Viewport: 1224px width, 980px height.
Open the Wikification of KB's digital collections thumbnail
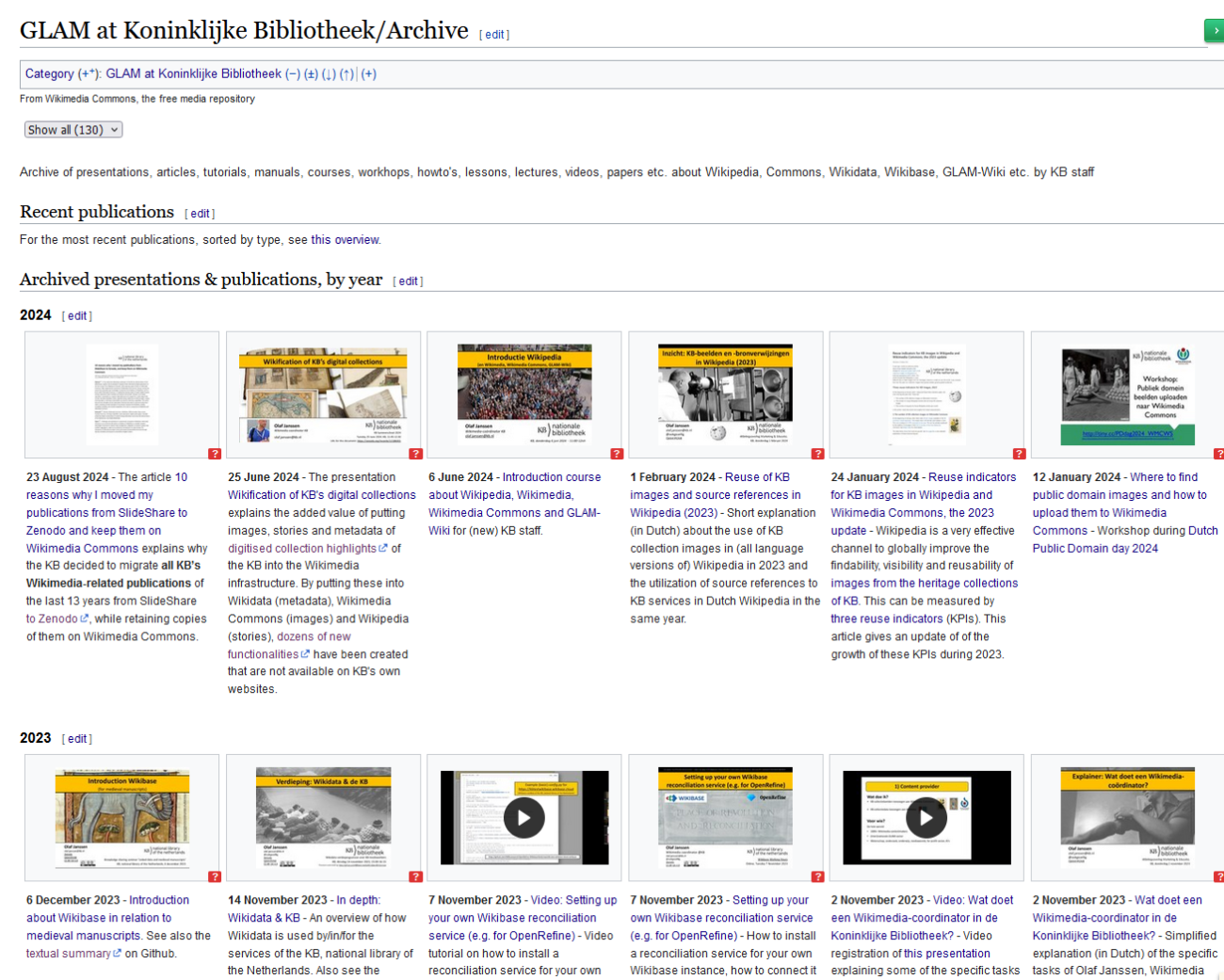tap(323, 394)
